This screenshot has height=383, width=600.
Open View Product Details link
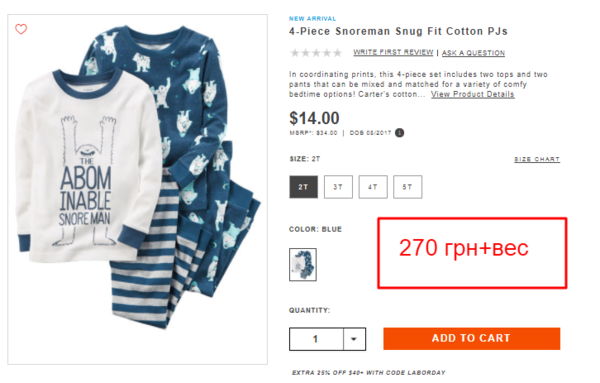[x=473, y=94]
